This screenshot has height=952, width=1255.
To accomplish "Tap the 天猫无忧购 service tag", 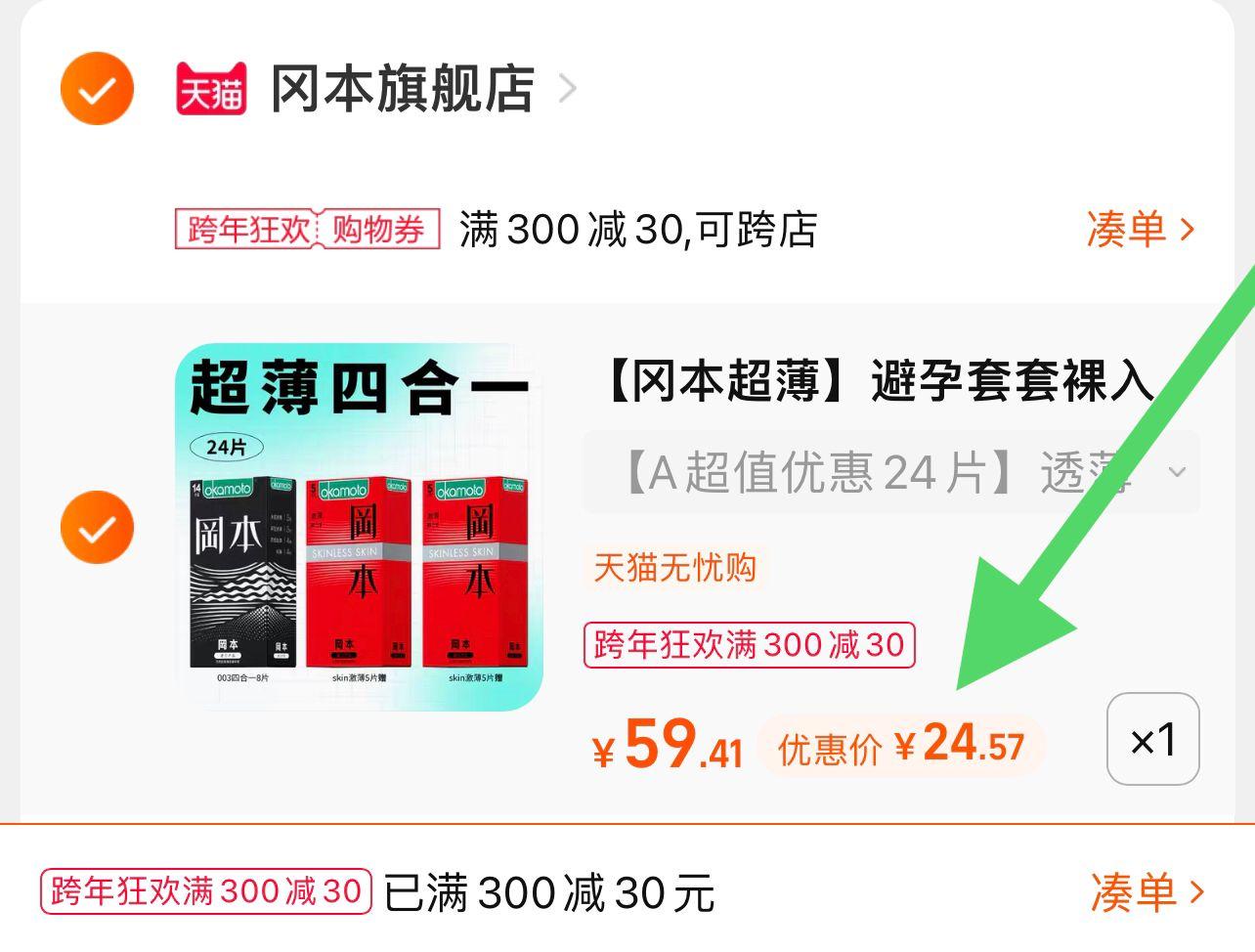I will pyautogui.click(x=674, y=567).
